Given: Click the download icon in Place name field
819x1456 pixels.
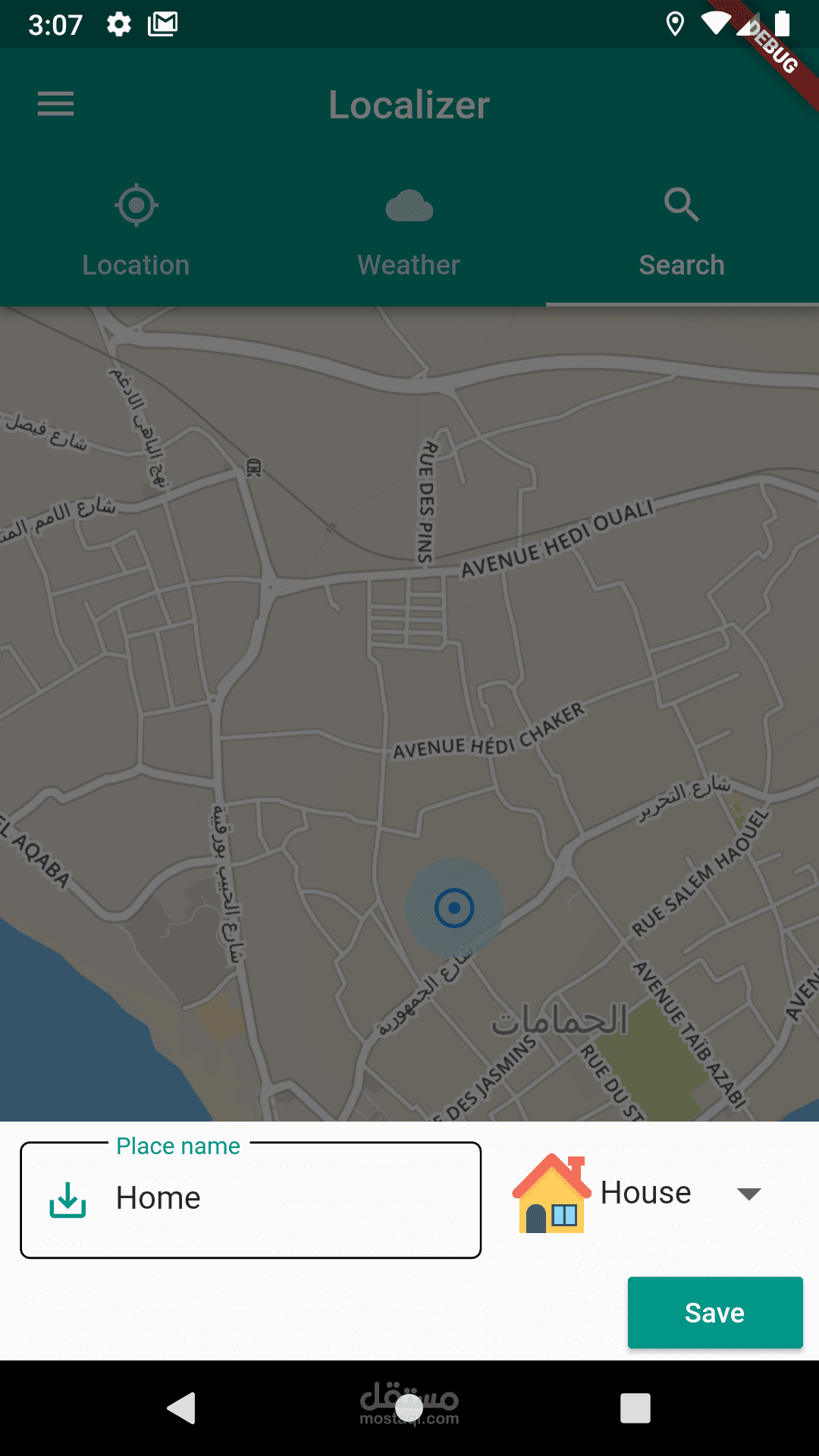Looking at the screenshot, I should 67,1200.
